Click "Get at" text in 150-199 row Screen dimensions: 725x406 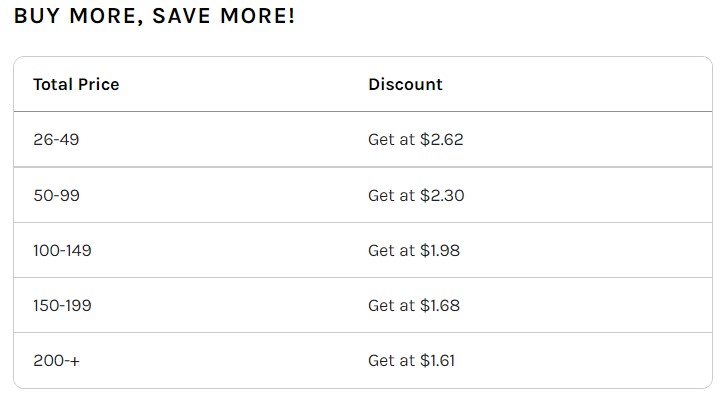(391, 305)
